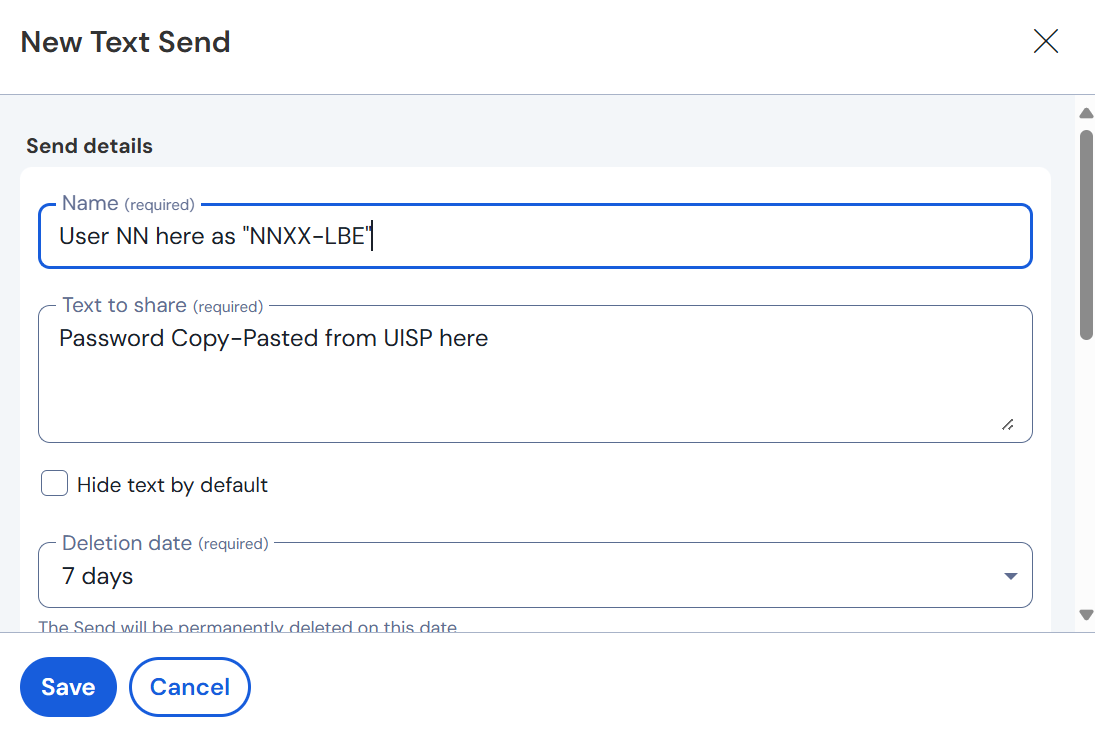Enable the Hide text by default checkbox
This screenshot has width=1095, height=730.
[x=54, y=483]
